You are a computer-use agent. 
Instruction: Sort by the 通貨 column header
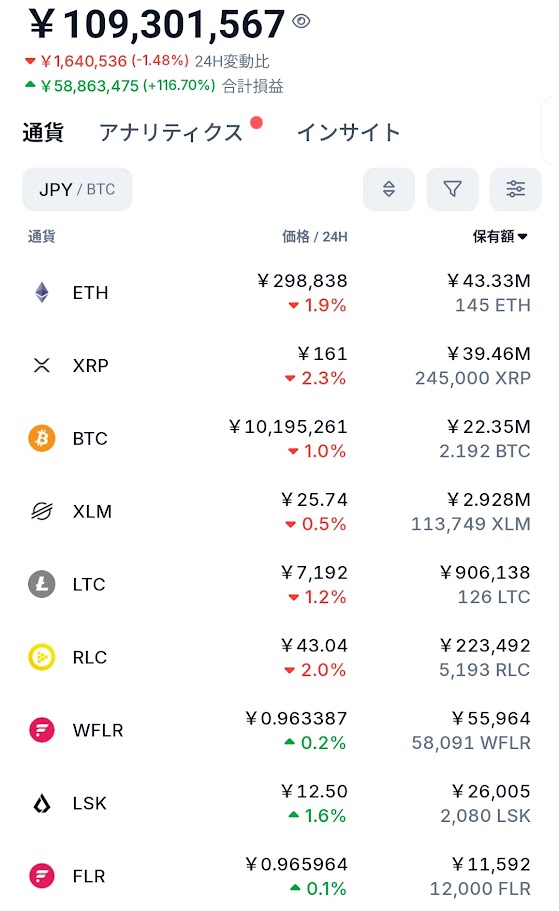pos(42,236)
